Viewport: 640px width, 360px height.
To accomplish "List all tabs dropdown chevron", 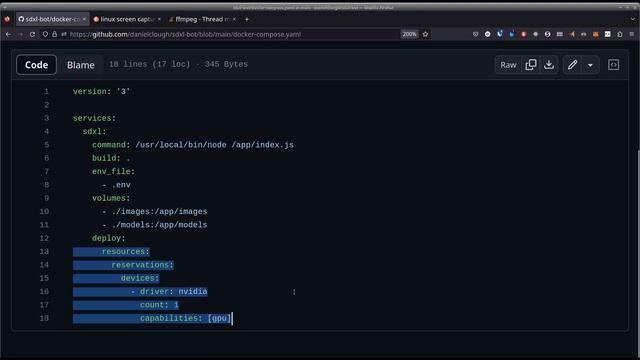I will tap(633, 19).
